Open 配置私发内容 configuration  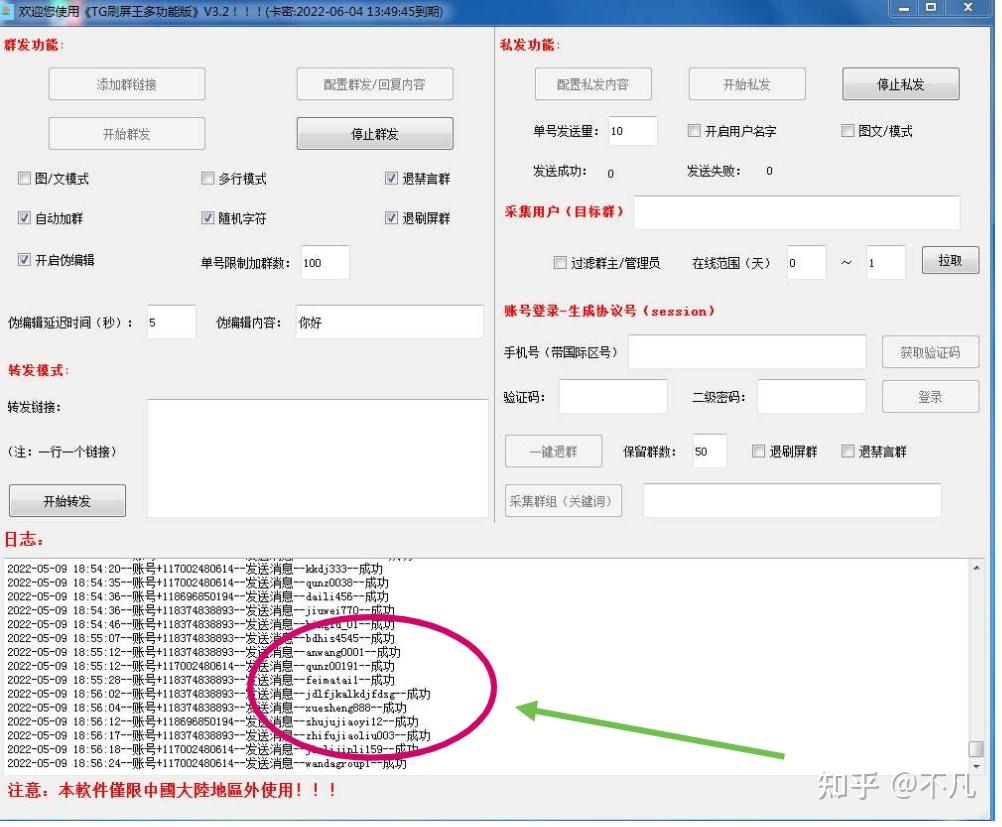click(592, 84)
